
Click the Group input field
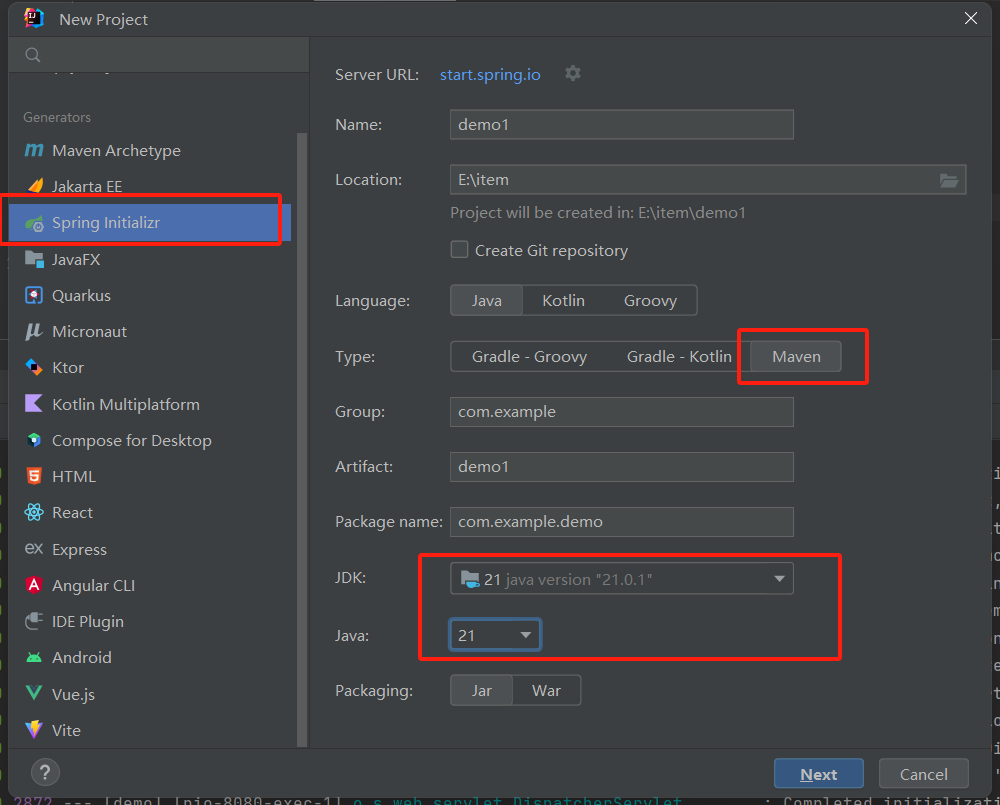622,411
